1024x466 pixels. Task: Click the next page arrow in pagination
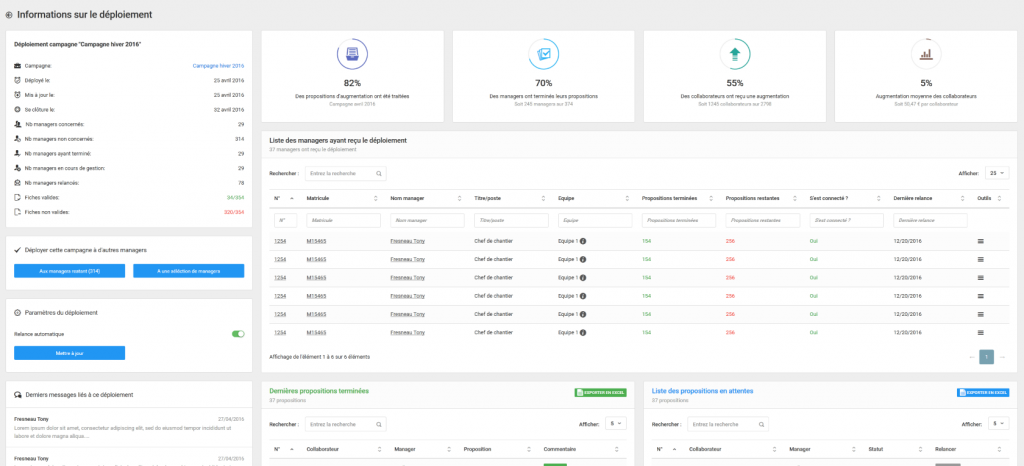click(x=1002, y=357)
